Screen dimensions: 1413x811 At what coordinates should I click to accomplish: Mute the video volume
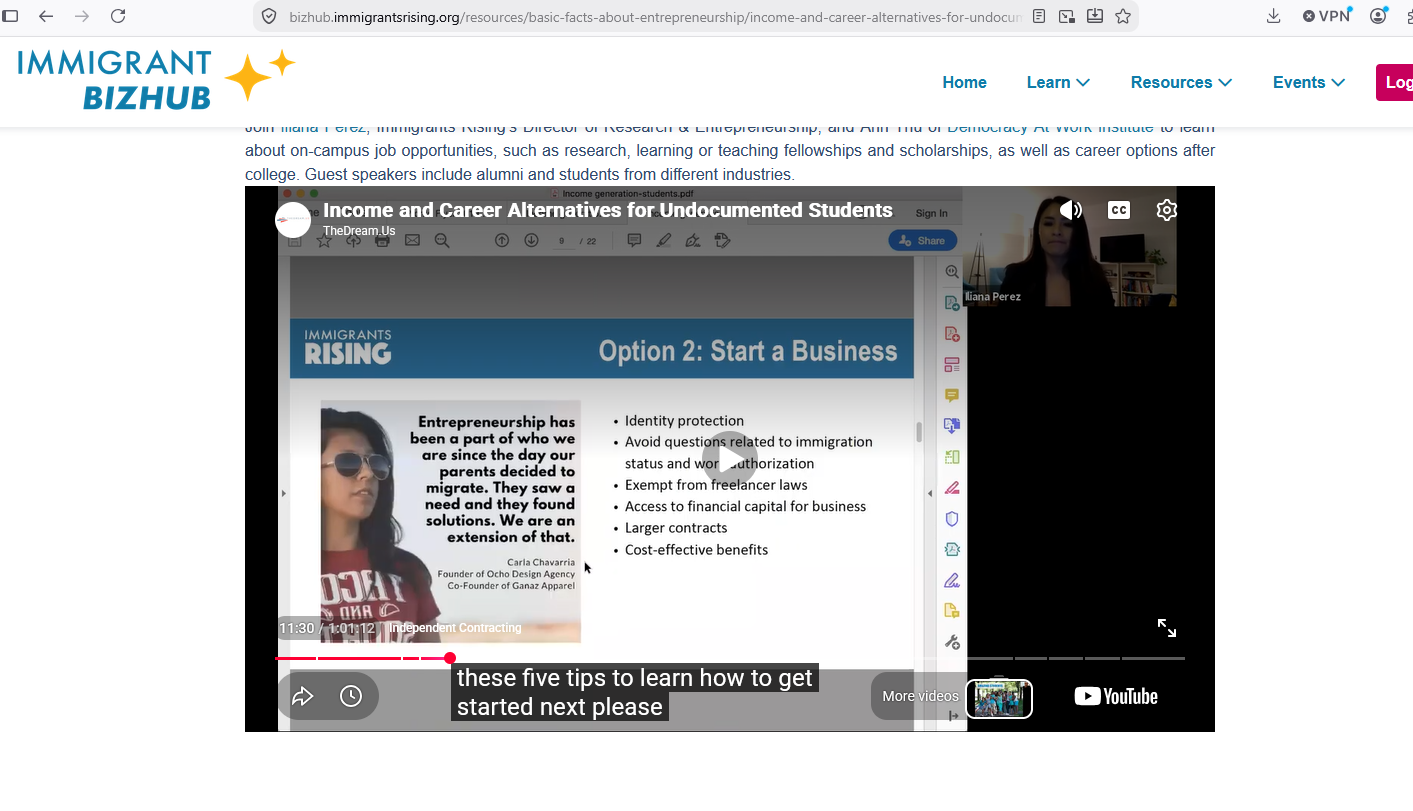coord(1071,210)
